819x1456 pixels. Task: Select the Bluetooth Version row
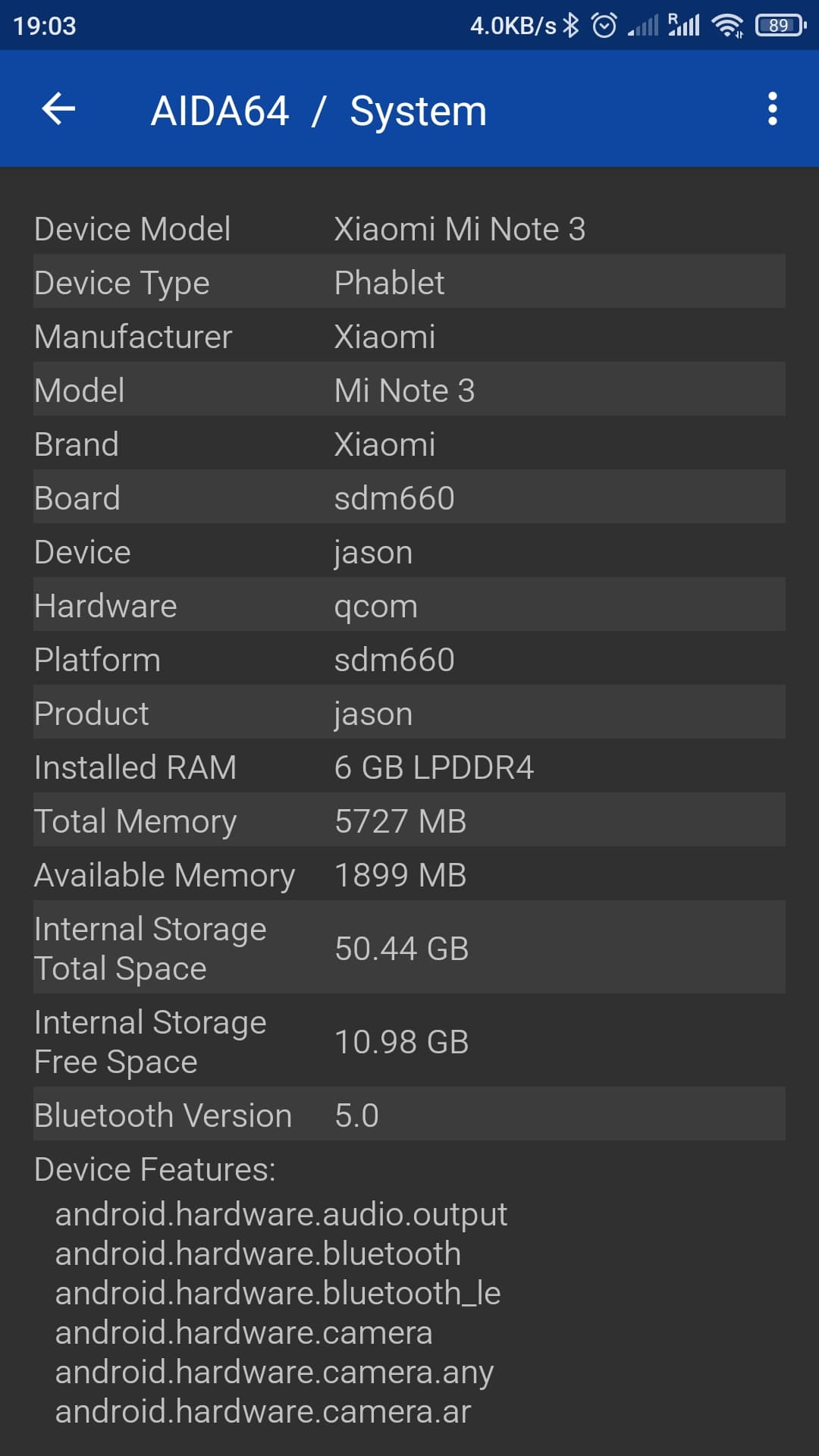[x=303, y=1115]
